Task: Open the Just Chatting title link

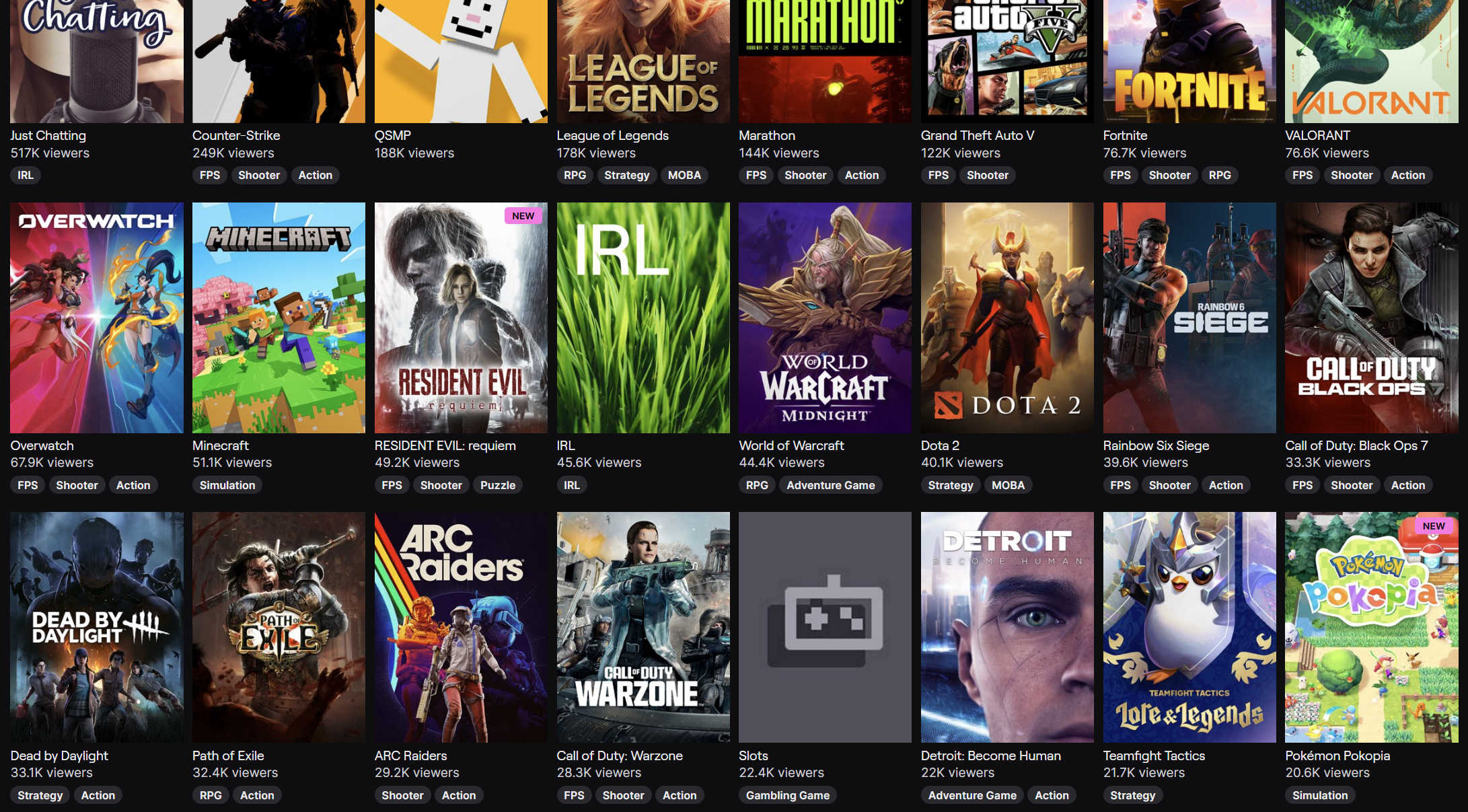Action: pyautogui.click(x=48, y=135)
